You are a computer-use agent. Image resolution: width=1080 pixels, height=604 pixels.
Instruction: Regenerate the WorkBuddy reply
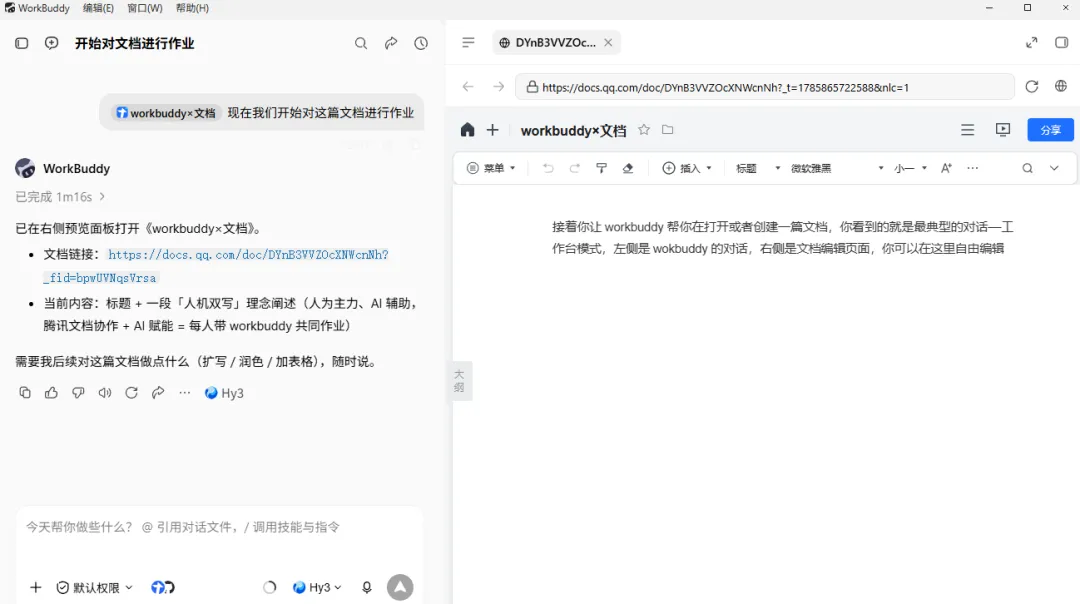pyautogui.click(x=132, y=393)
